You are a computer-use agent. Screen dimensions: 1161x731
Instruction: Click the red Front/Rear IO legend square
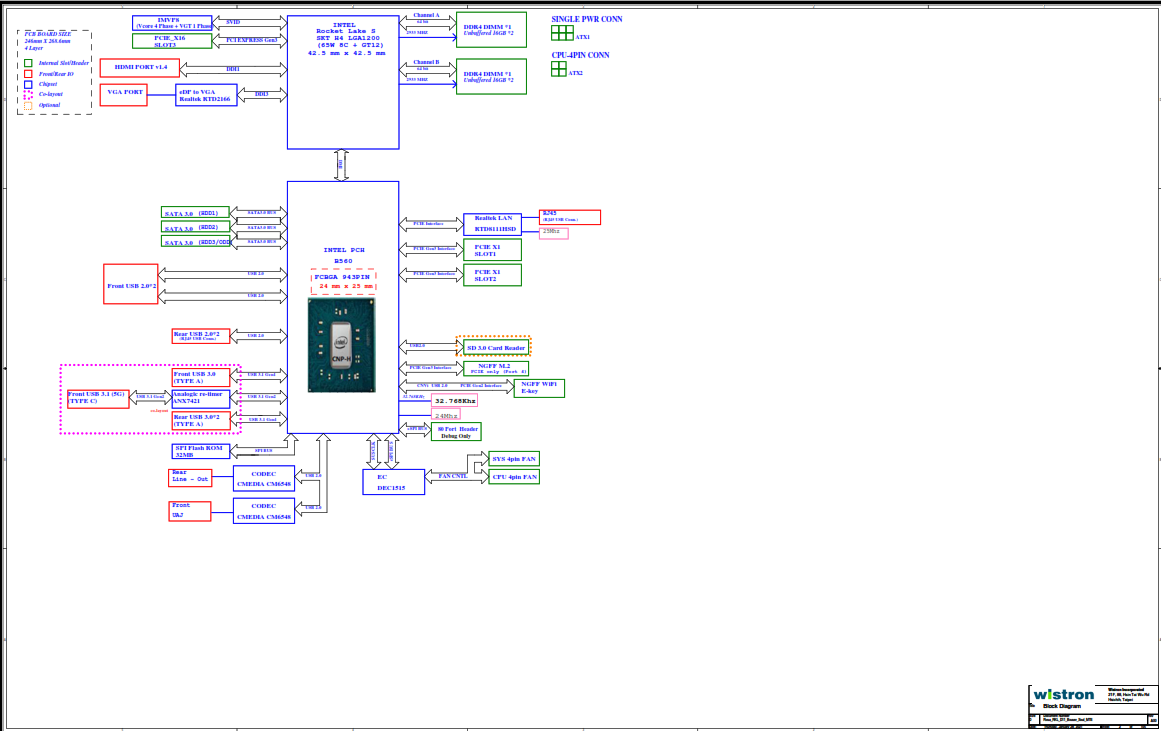(x=28, y=74)
